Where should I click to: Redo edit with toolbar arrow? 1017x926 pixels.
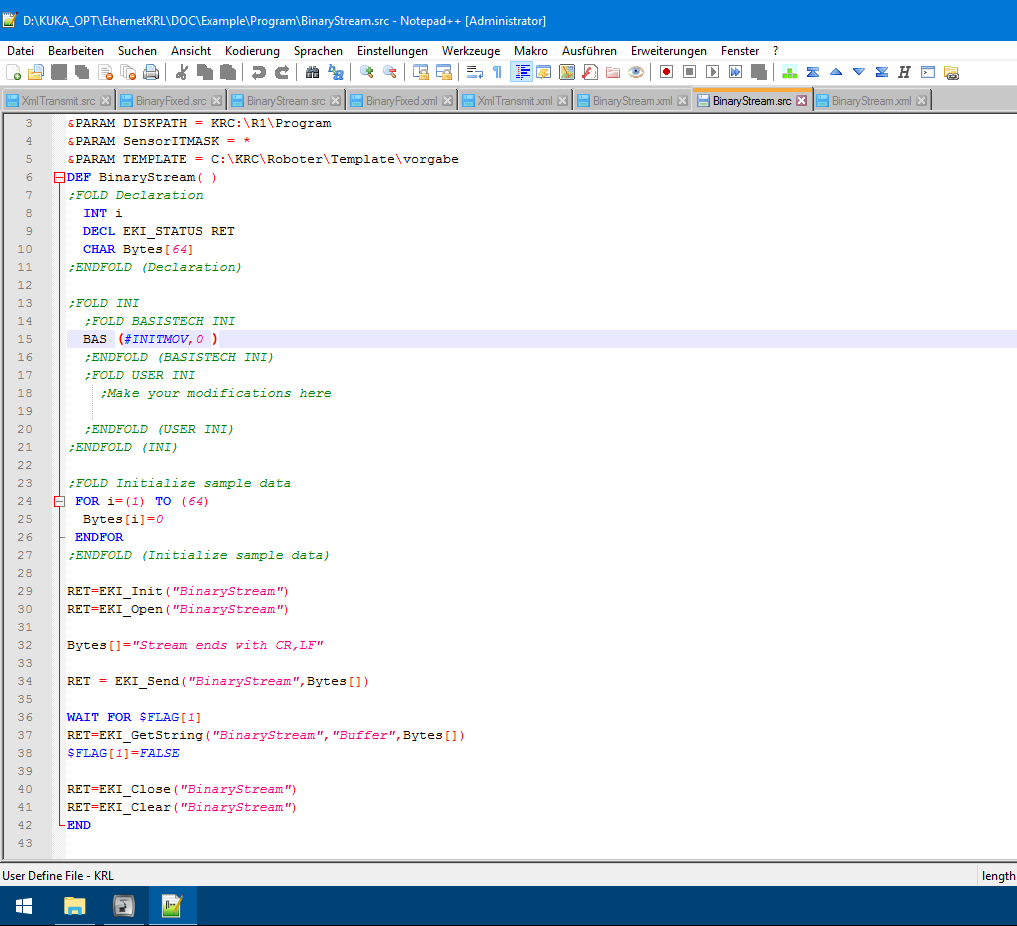[x=281, y=72]
